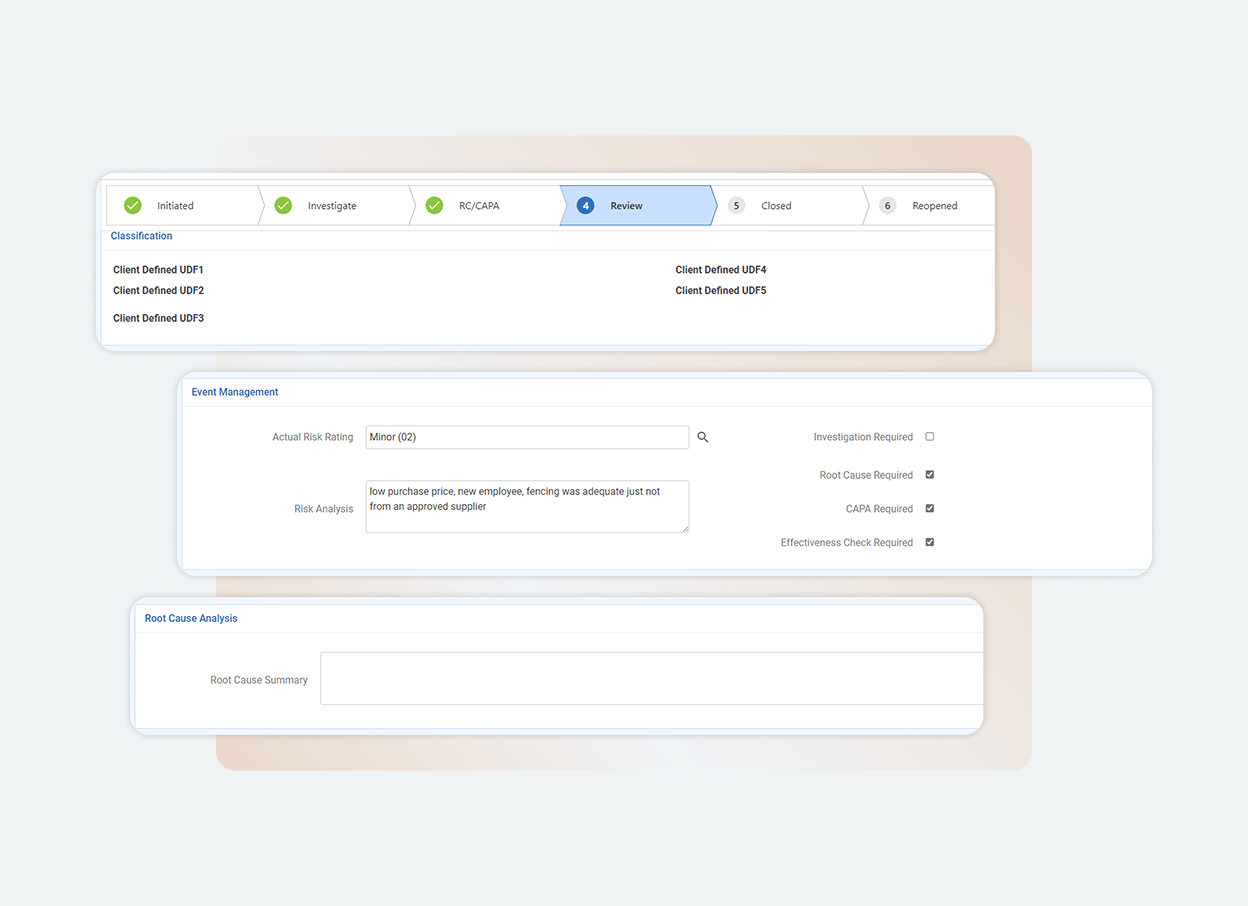Click the green checkmark on Initiated step

point(132,205)
